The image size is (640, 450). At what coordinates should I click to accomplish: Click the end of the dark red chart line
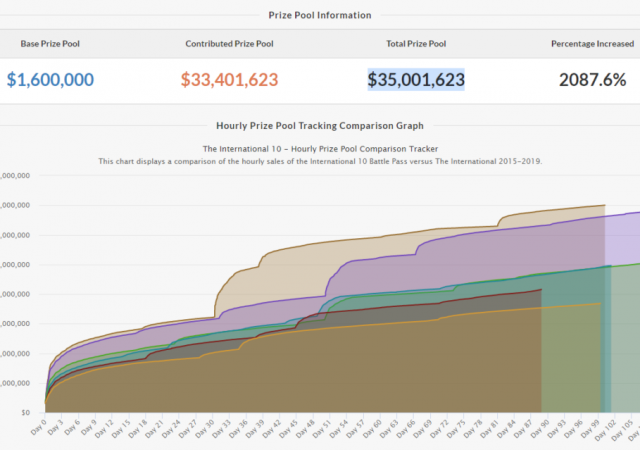tap(541, 290)
